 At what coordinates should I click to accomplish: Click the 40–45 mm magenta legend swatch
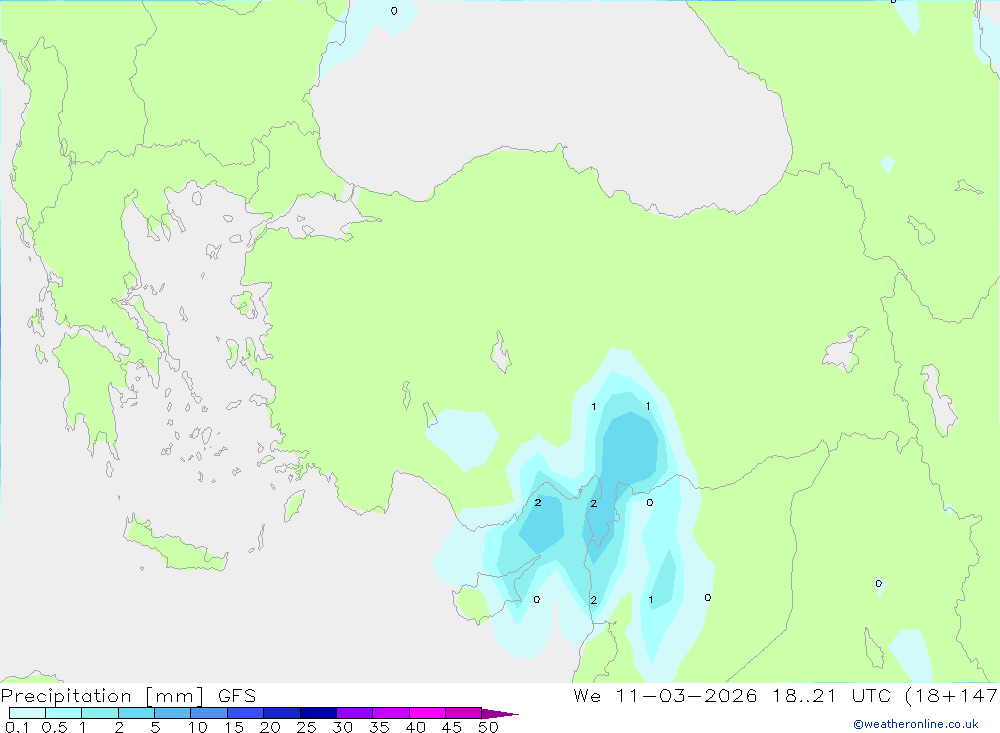click(427, 713)
